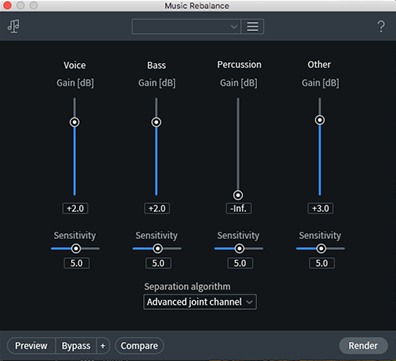Click the Music Rebalance window title

click(197, 6)
